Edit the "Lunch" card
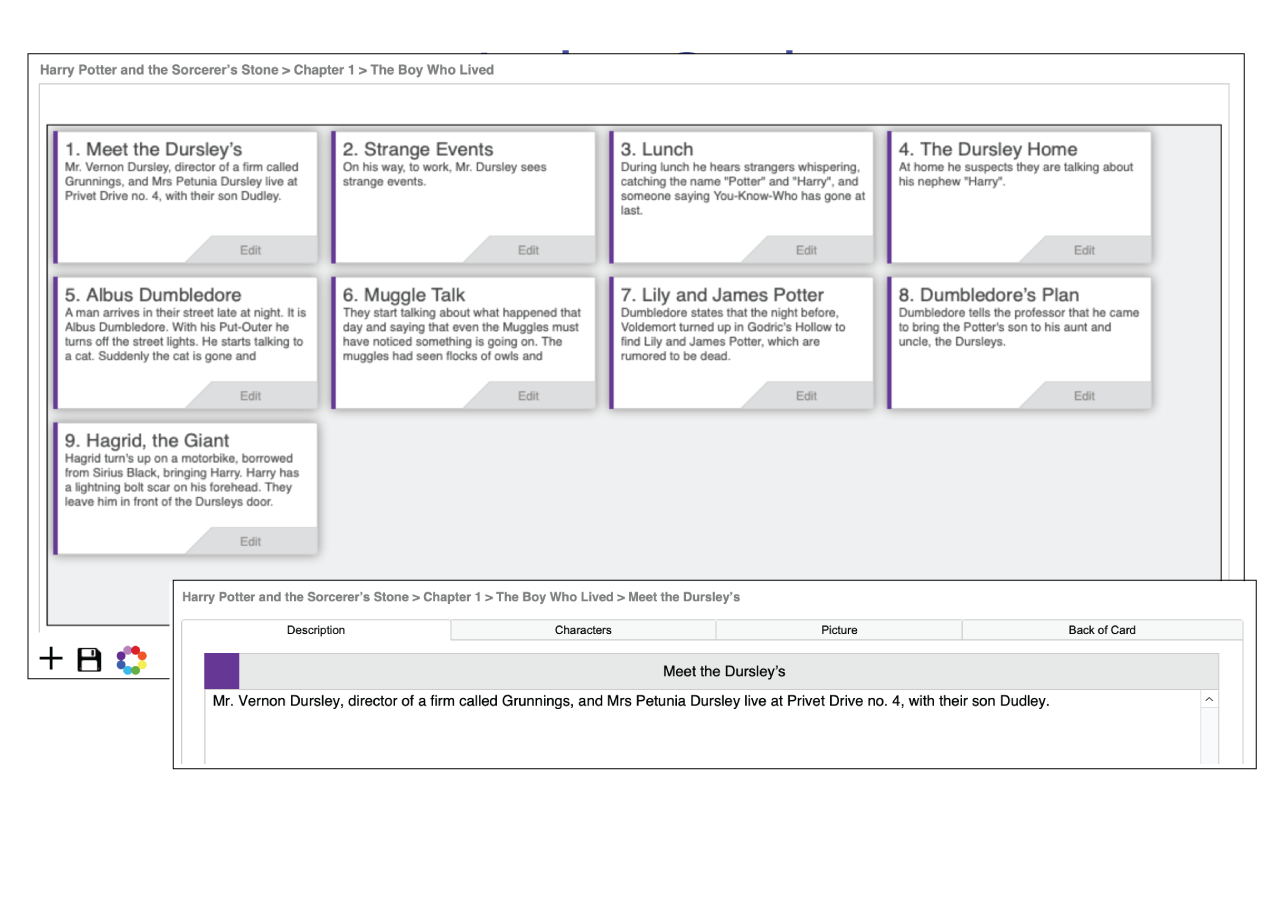 pyautogui.click(x=806, y=250)
